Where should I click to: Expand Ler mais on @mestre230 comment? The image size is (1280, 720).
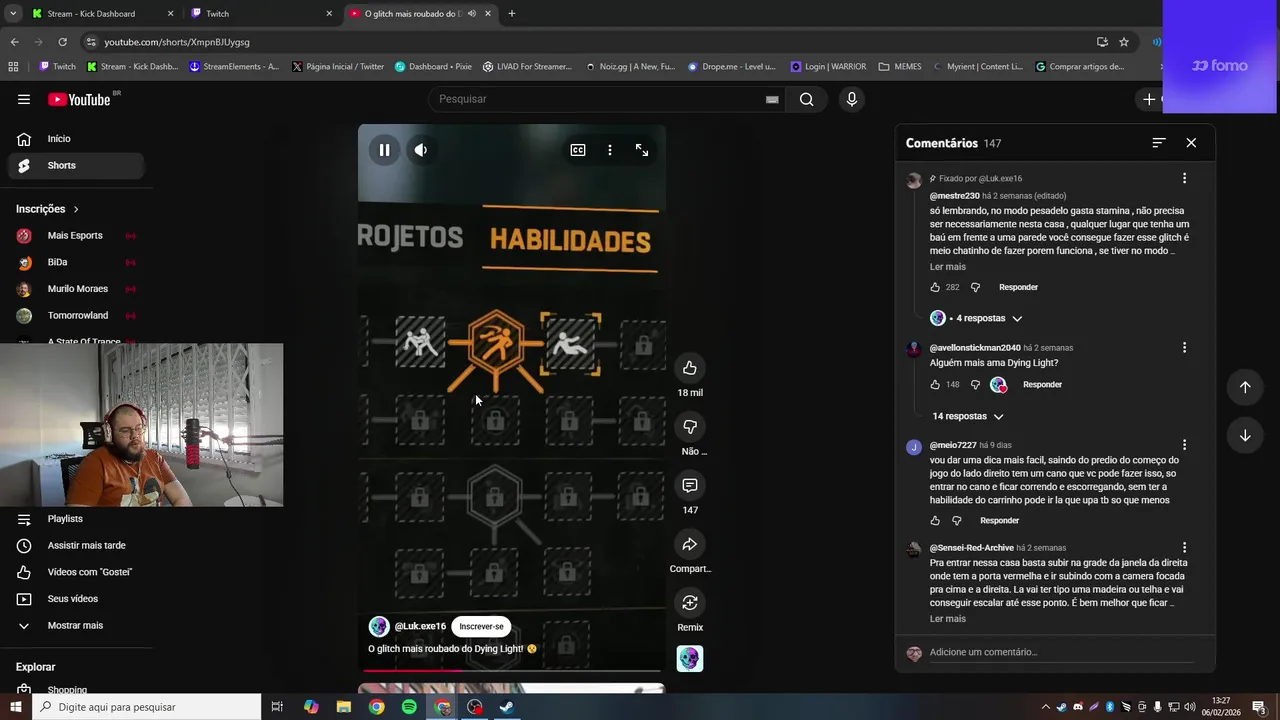[x=948, y=267]
